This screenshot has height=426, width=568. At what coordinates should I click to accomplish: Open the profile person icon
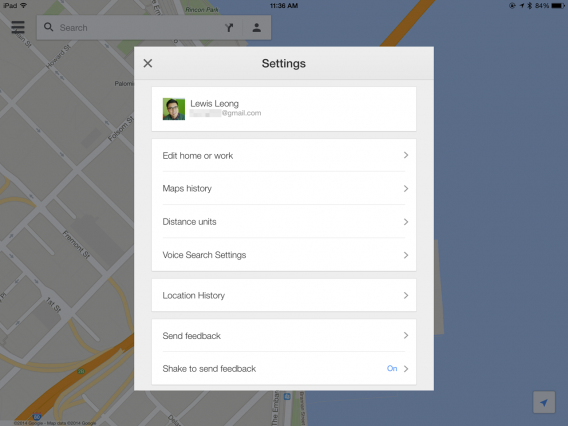pyautogui.click(x=256, y=28)
